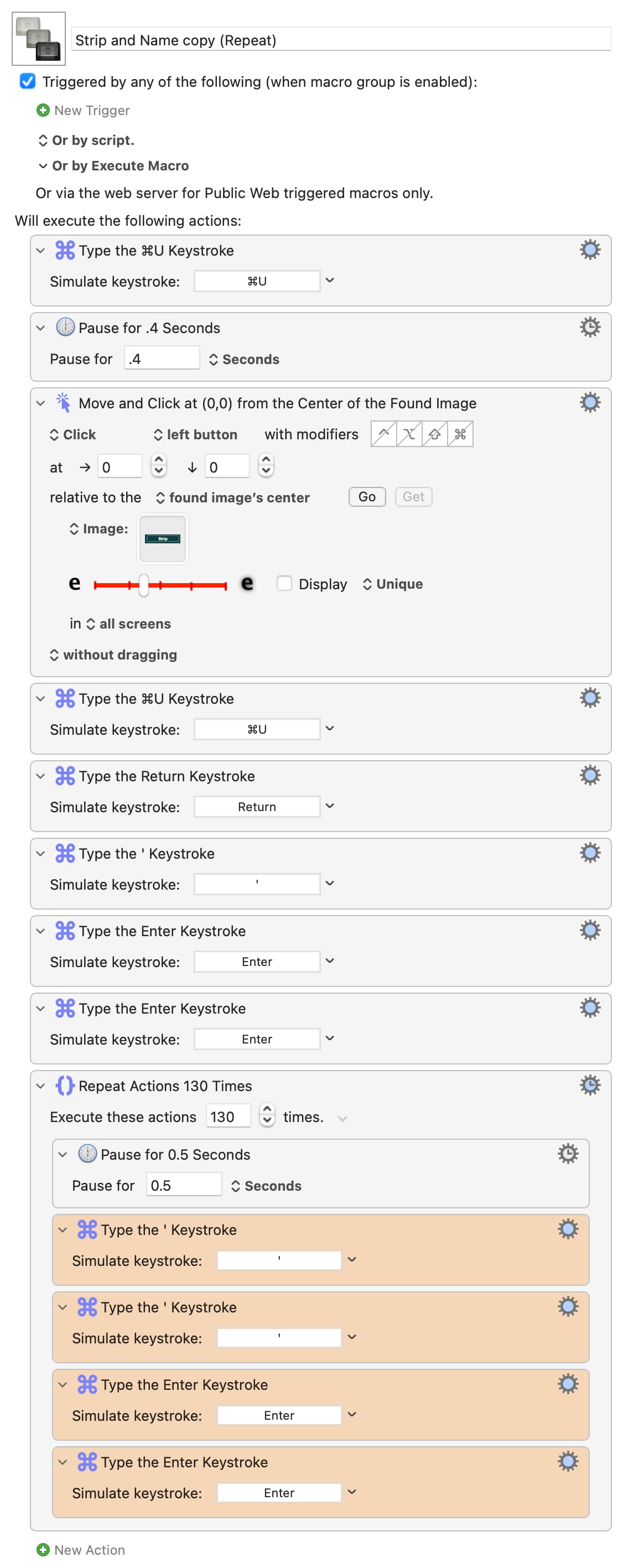The image size is (623, 1568).
Task: Collapse the Repeat Actions 130 Times action
Action: [41, 1086]
